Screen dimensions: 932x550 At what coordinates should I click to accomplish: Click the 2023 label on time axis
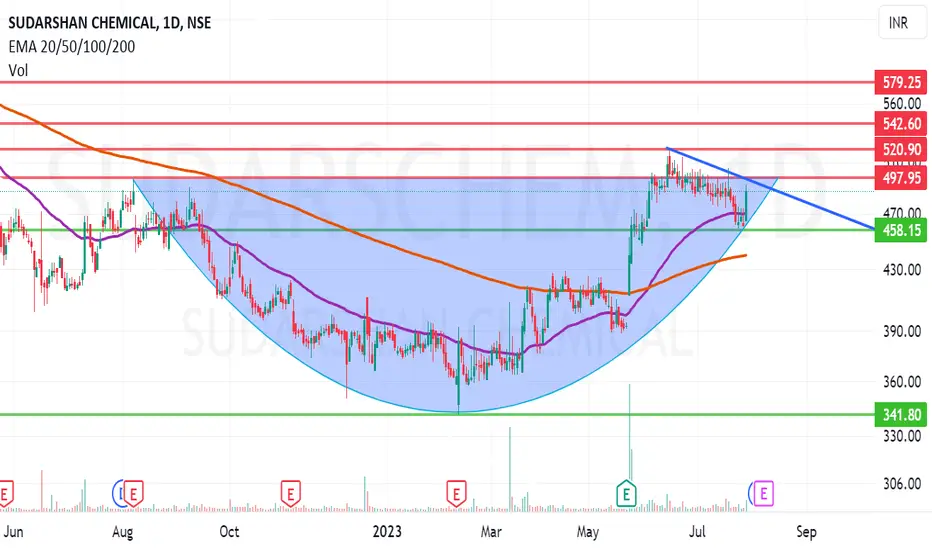387,531
